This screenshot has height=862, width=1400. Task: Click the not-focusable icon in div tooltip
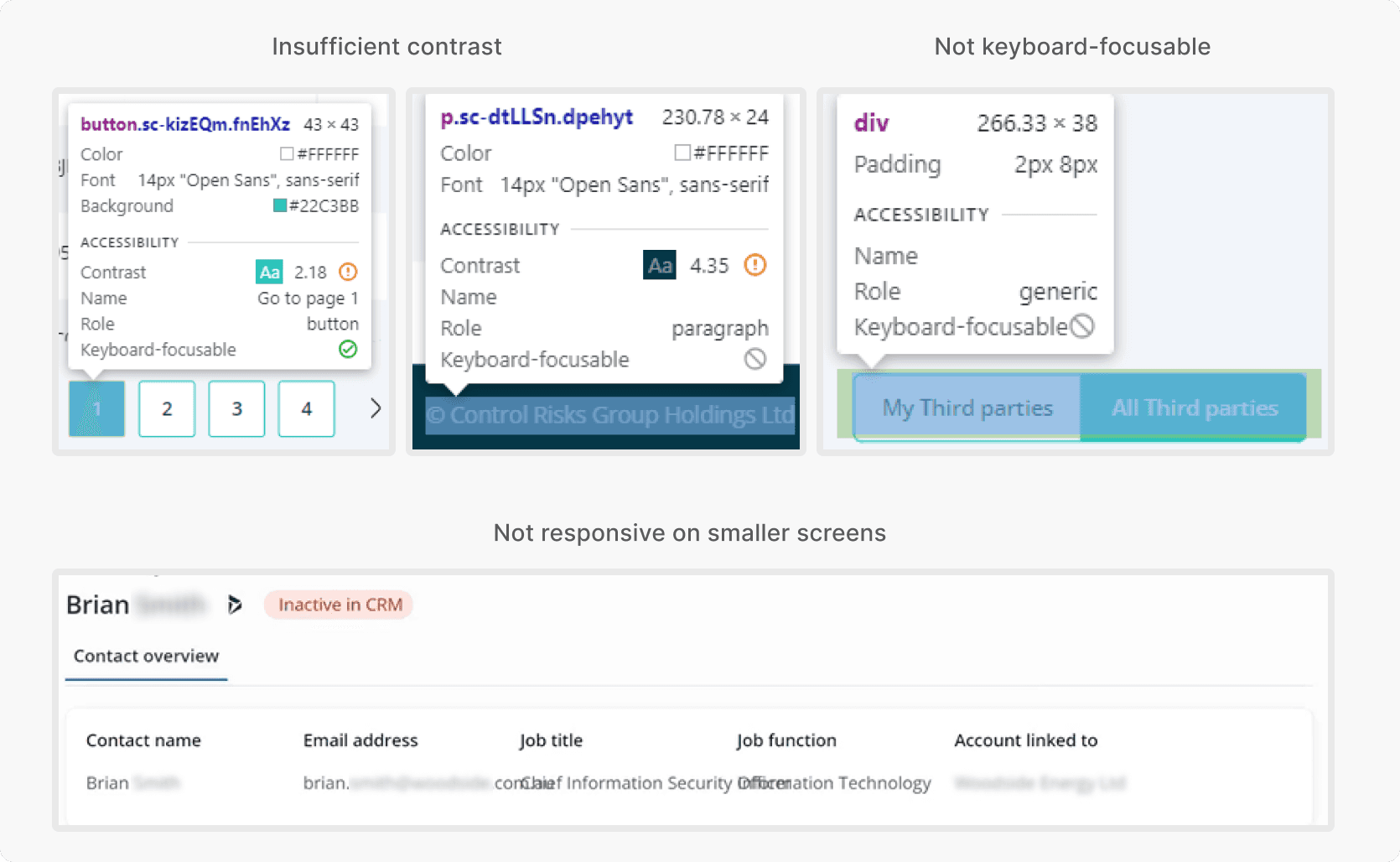pyautogui.click(x=1082, y=326)
